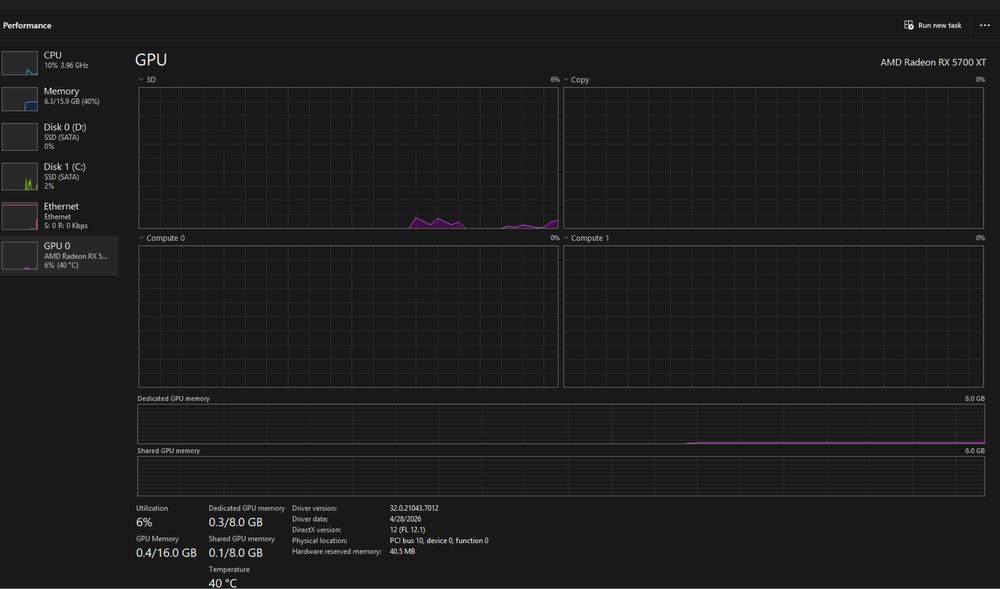Screen dimensions: 1000x589
Task: Click the Copy engine graph
Action: [x=773, y=157]
